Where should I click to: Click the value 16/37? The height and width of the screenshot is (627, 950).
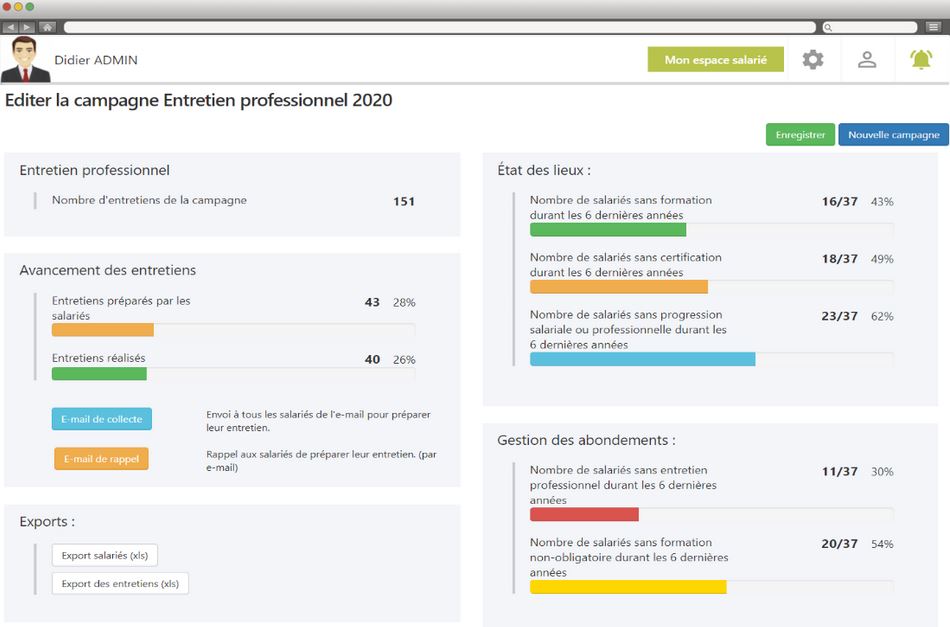[x=839, y=201]
